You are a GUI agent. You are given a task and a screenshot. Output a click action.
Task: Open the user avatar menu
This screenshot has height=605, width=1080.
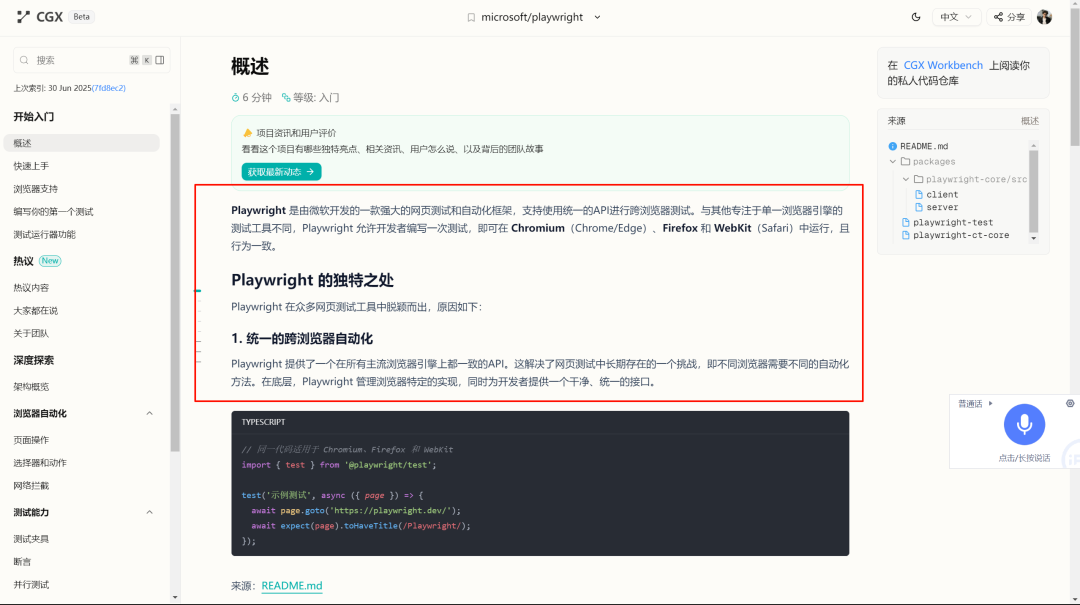click(x=1044, y=17)
